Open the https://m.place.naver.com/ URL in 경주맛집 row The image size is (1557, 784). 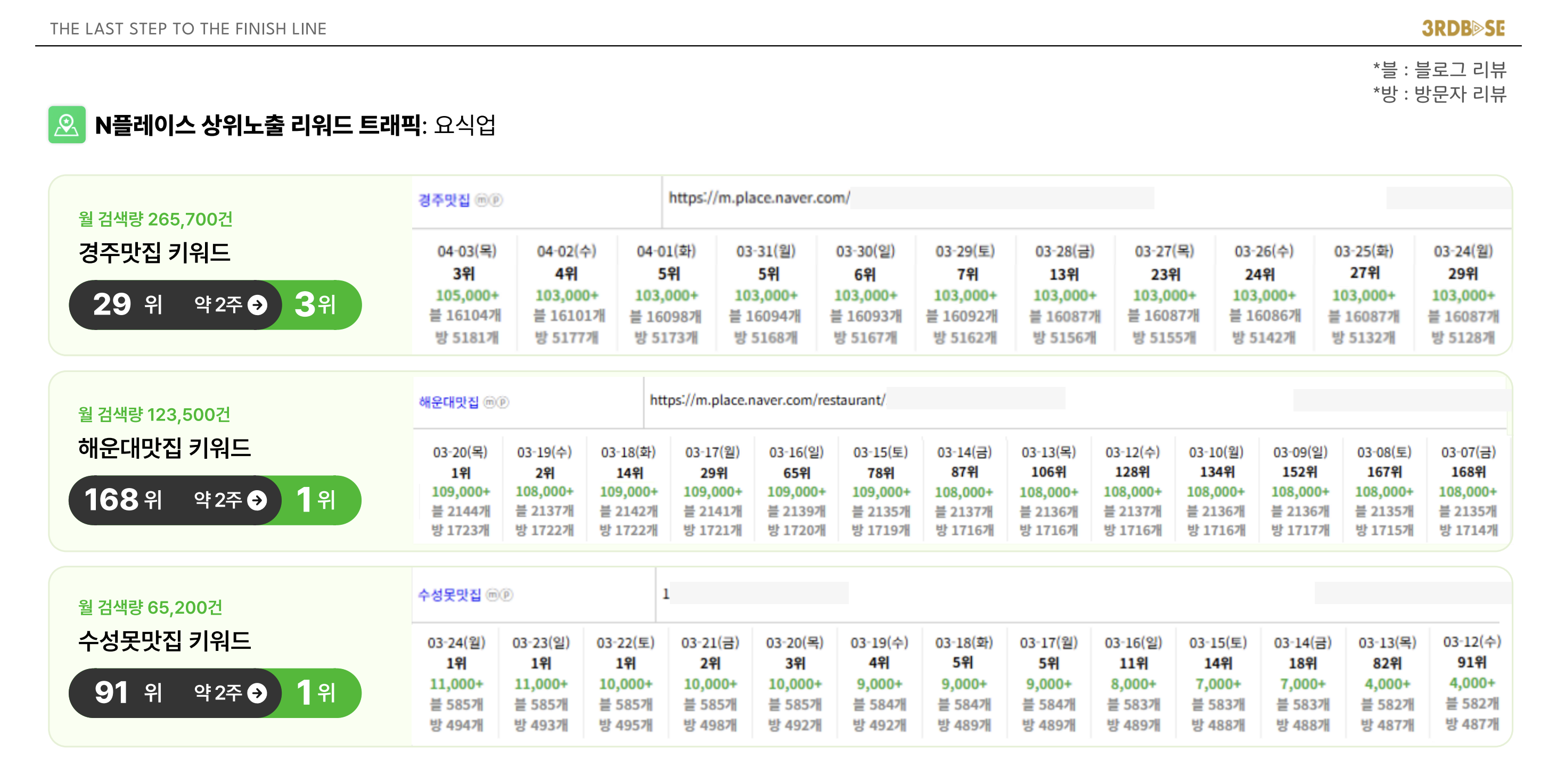point(759,198)
